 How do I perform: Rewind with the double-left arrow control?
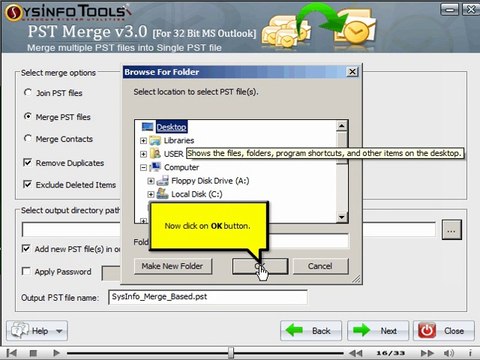[356, 353]
